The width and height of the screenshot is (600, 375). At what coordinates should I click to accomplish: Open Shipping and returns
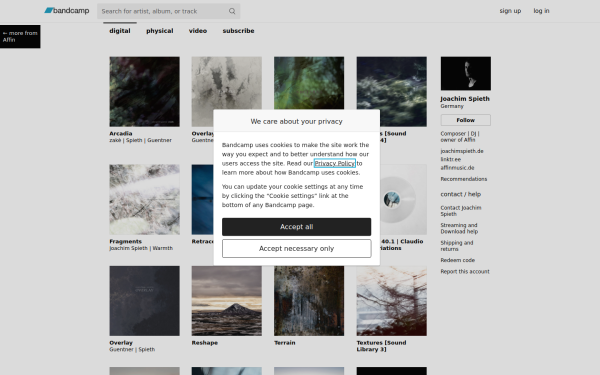(457, 246)
